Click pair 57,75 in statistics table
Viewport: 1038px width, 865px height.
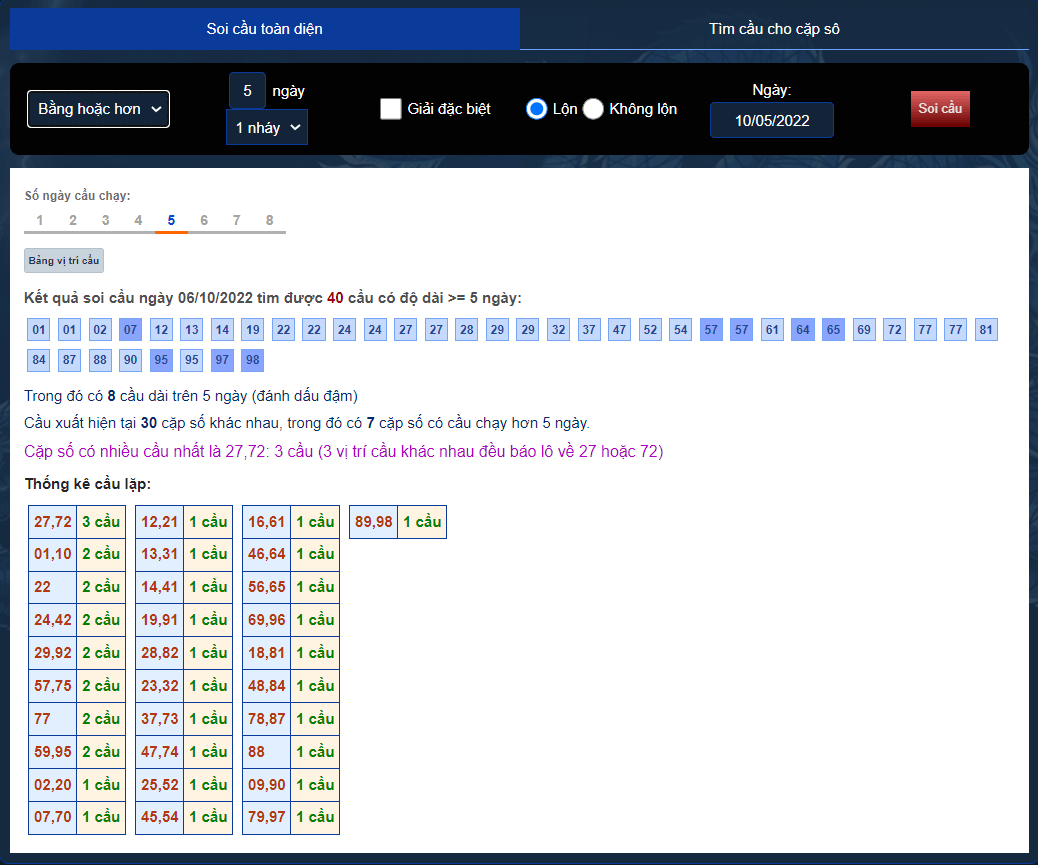(x=53, y=686)
